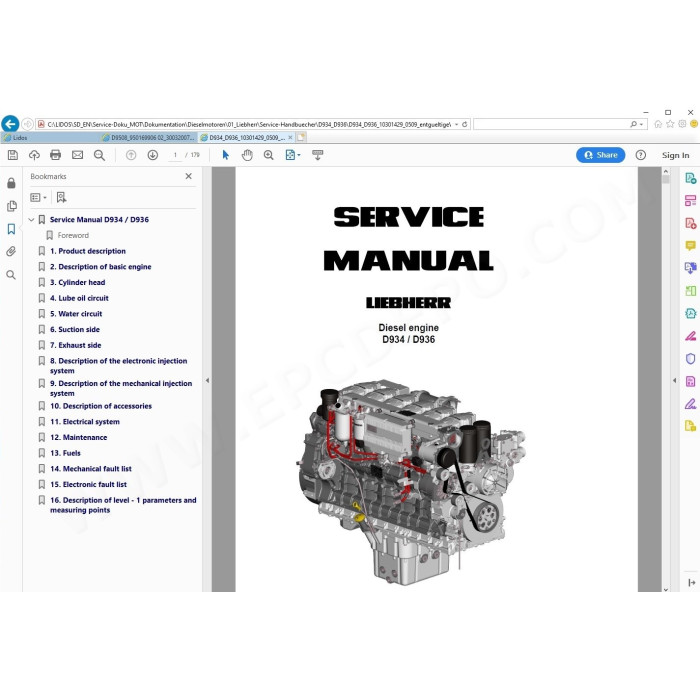Open bookmark 3. Cylinder head
Screen dimensions: 700x700
pyautogui.click(x=78, y=282)
